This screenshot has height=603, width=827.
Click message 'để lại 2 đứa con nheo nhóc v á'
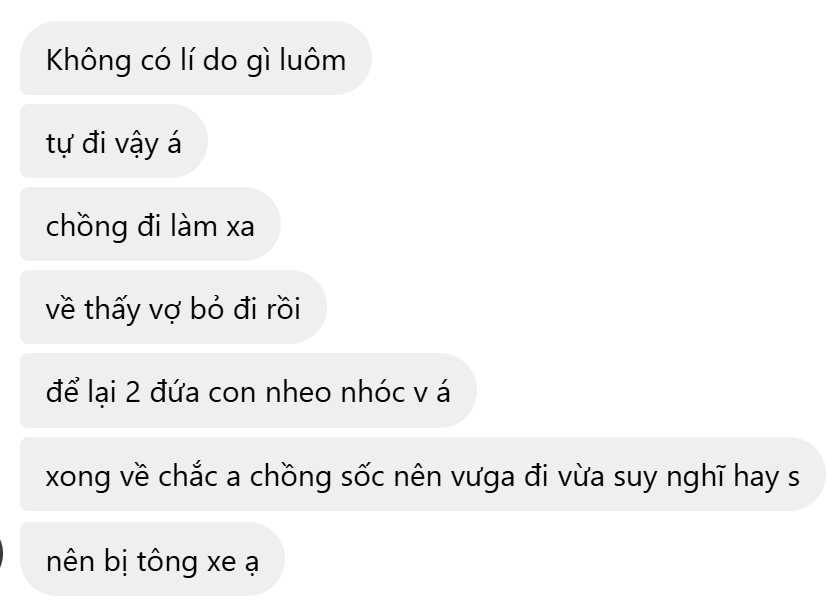click(x=248, y=390)
